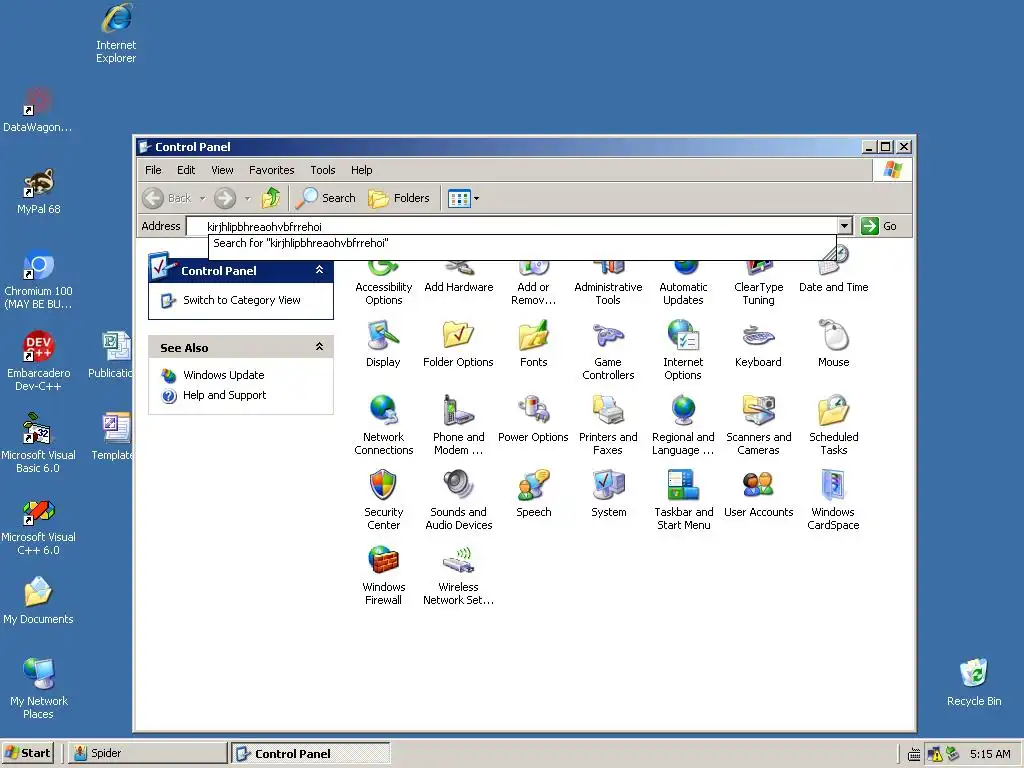The width and height of the screenshot is (1024, 768).
Task: Open Keyboard settings icon
Action: tap(758, 344)
